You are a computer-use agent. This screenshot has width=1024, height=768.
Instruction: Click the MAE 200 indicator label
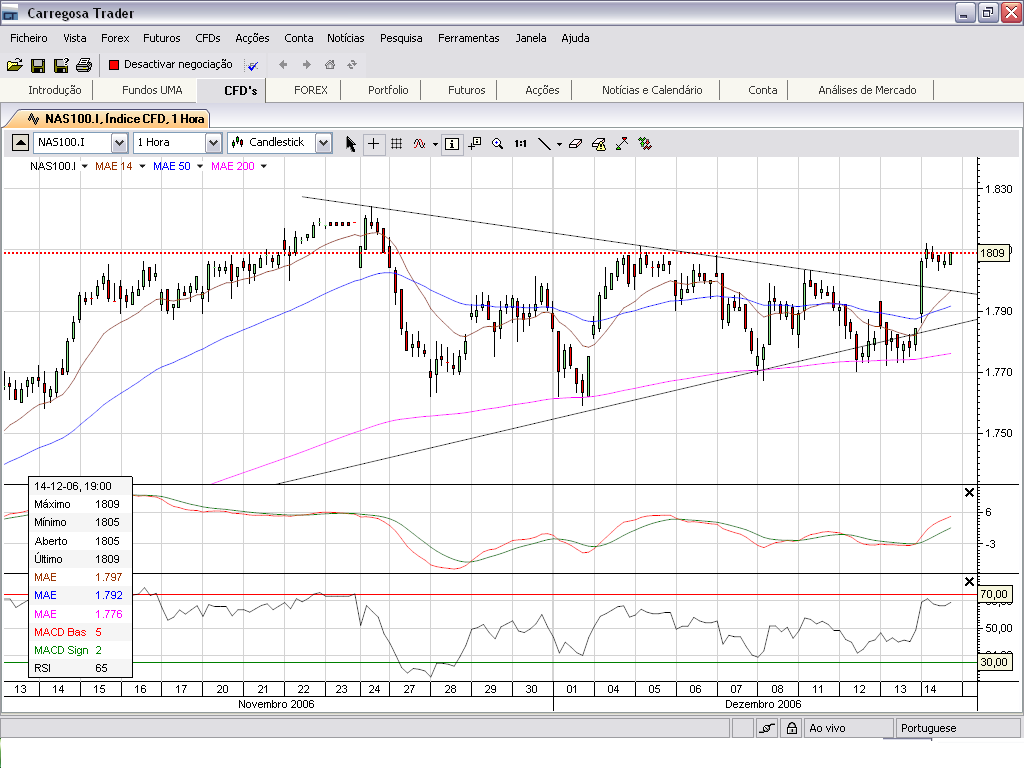234,166
